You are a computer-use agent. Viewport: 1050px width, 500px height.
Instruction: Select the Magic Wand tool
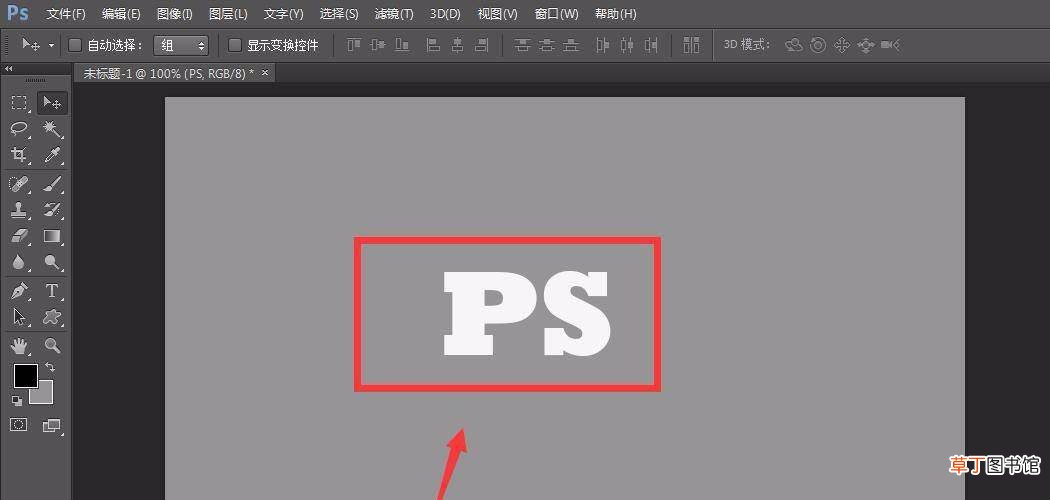(52, 129)
